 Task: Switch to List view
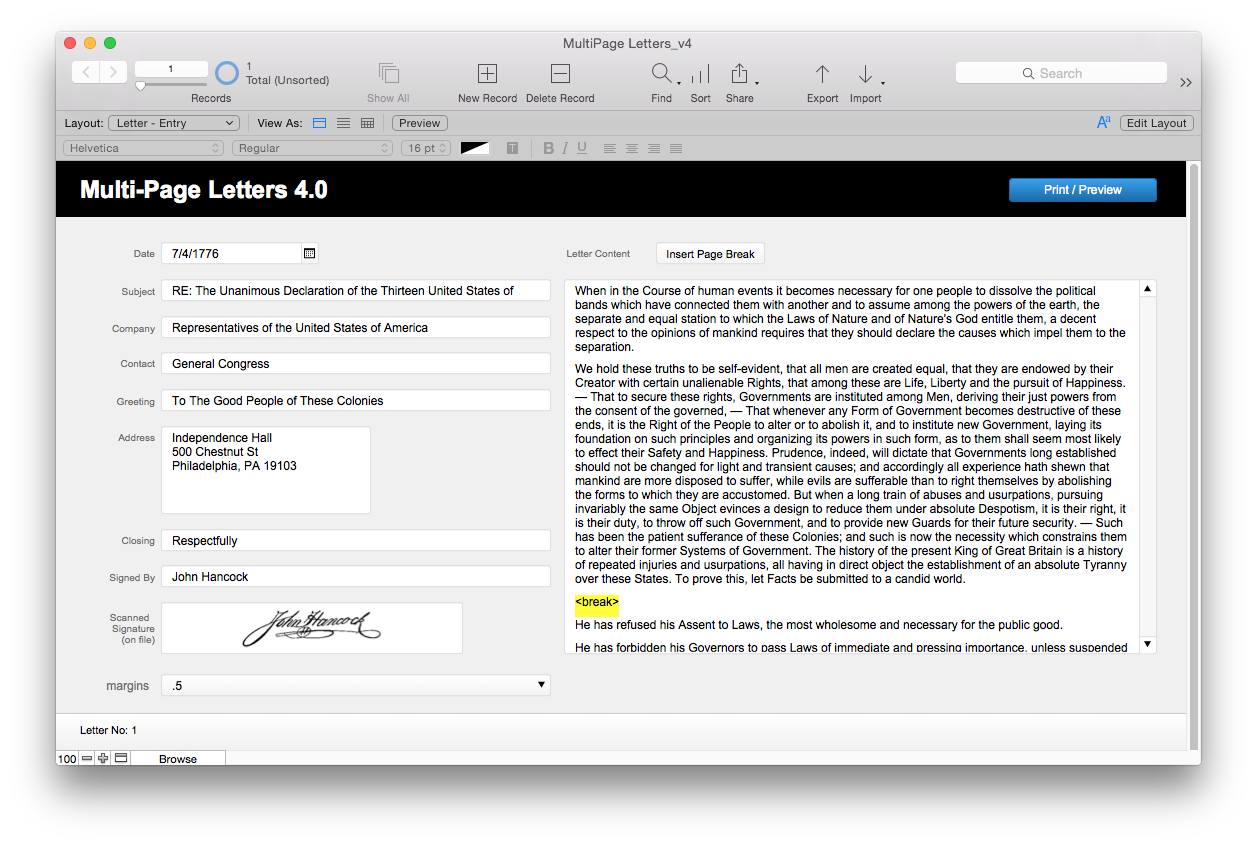click(343, 123)
